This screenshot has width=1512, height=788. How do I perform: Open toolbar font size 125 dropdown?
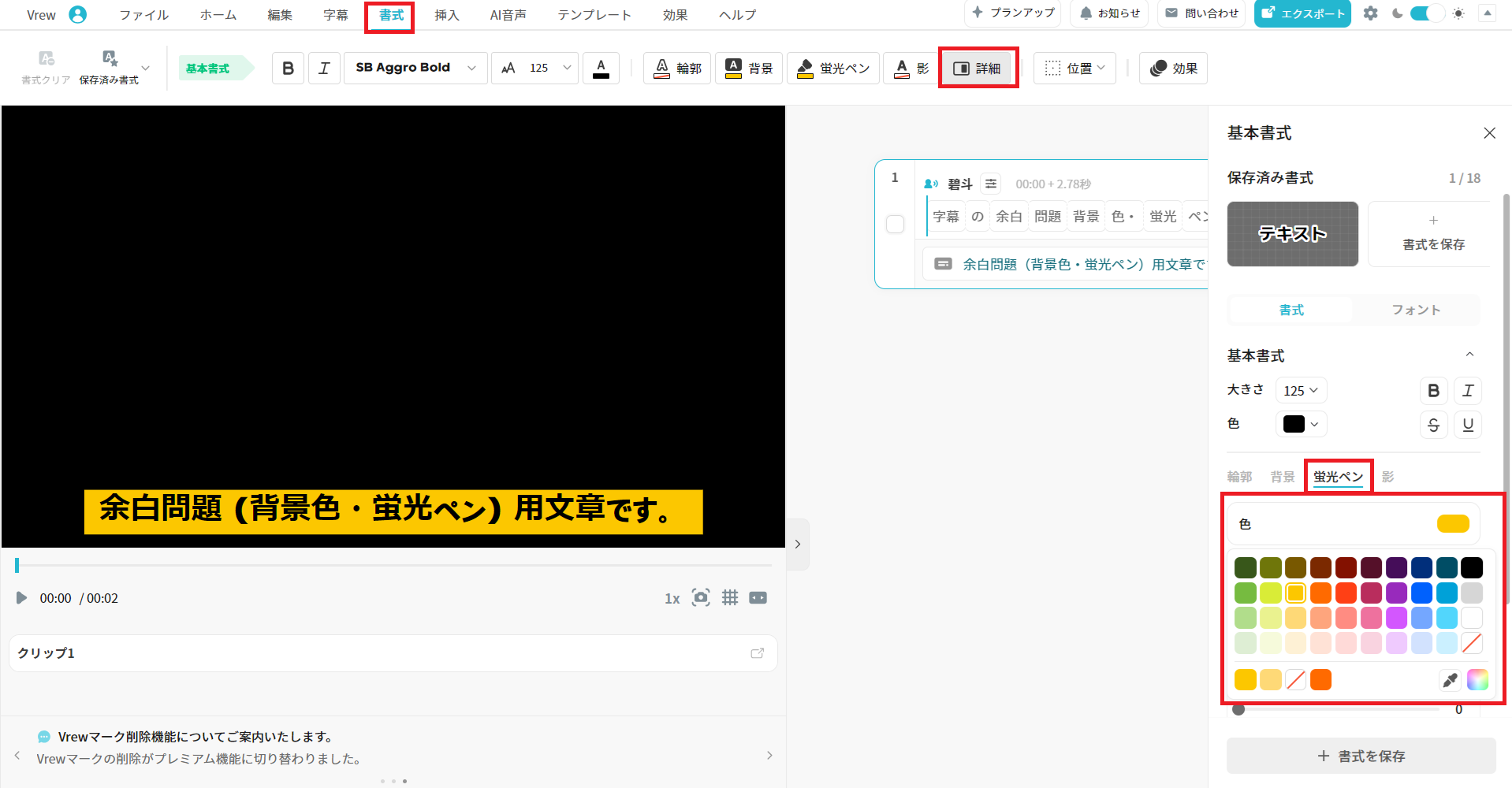coord(535,69)
